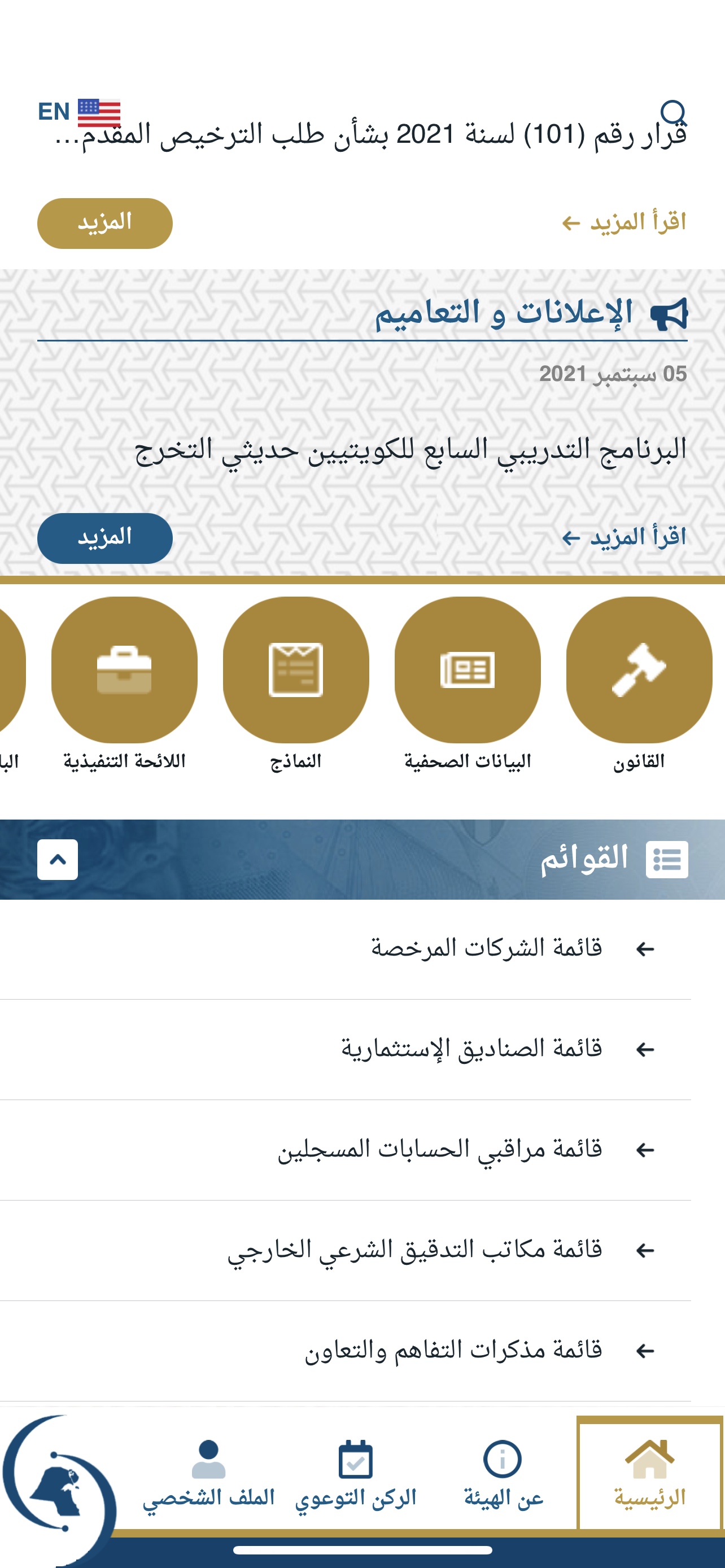Open قائمة مكاتب التدقيق الشرعي الخارجي
725x1568 pixels.
coord(346,1250)
